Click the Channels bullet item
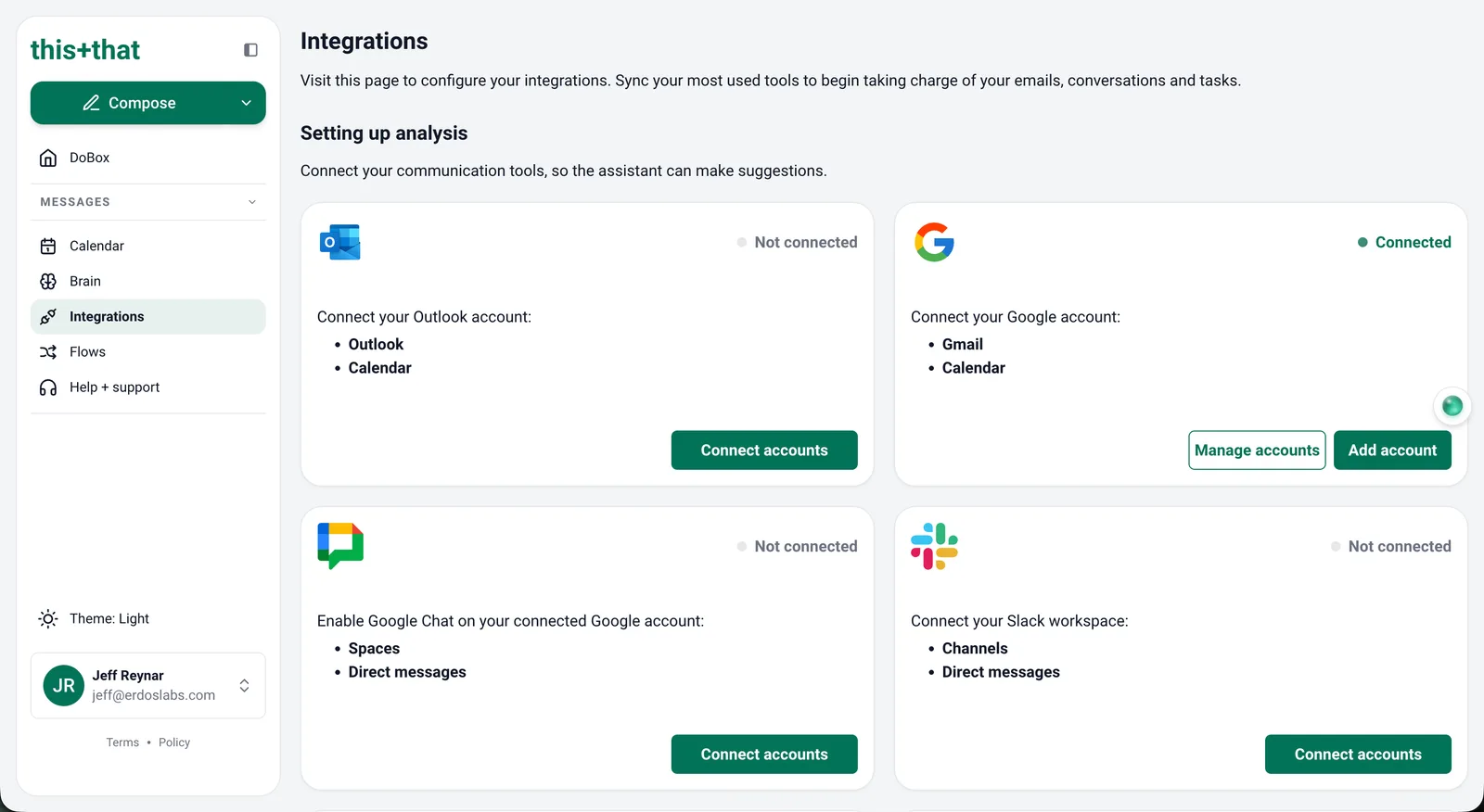Screen dimensions: 1484x812 (975, 649)
